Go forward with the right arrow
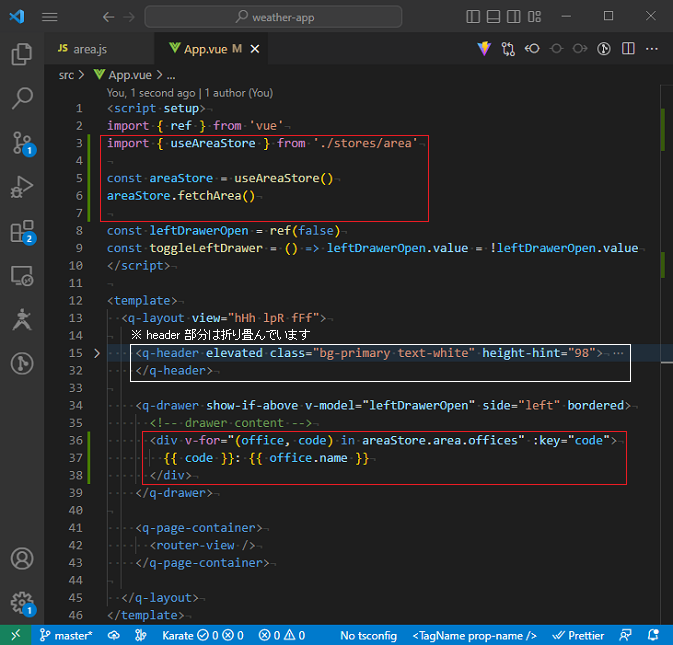This screenshot has width=673, height=645. click(129, 17)
